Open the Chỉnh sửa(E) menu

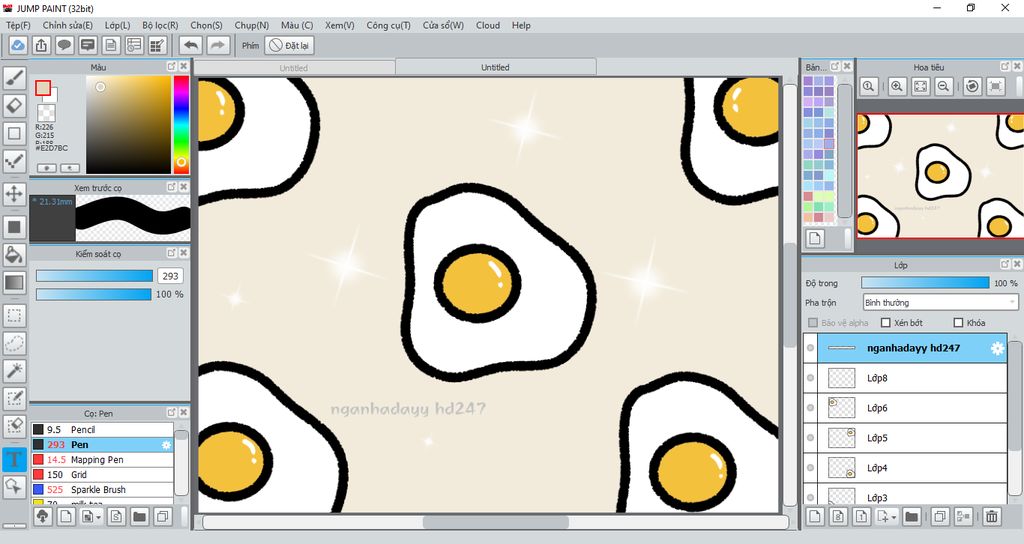click(x=68, y=25)
